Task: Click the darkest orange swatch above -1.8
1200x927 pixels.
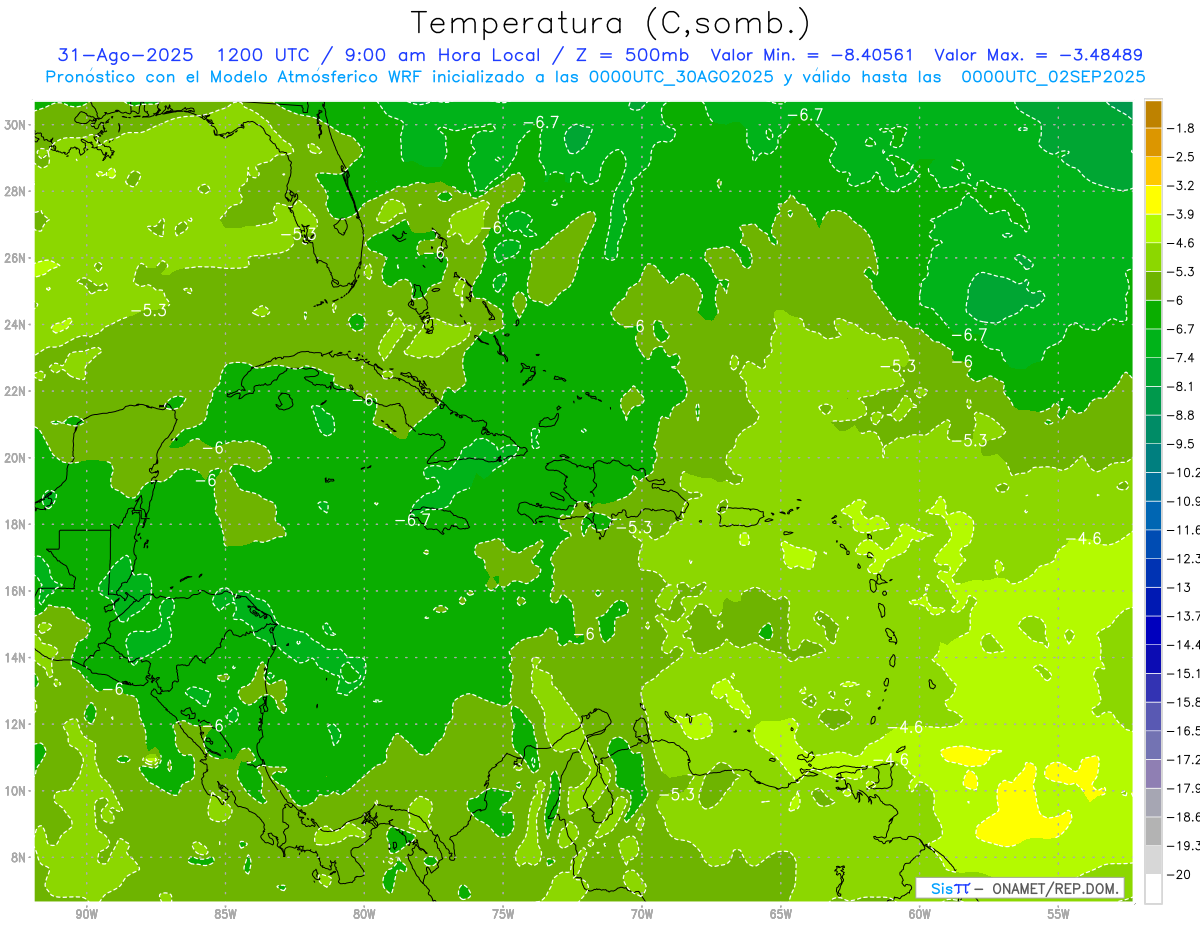Action: (1154, 114)
